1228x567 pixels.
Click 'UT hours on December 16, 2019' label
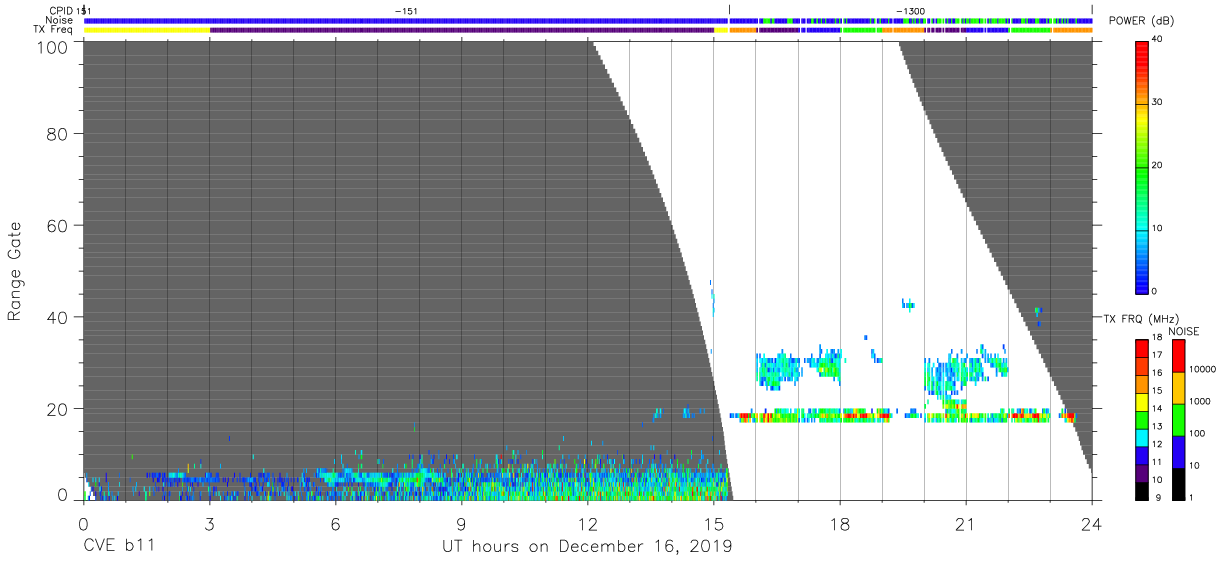pos(587,547)
